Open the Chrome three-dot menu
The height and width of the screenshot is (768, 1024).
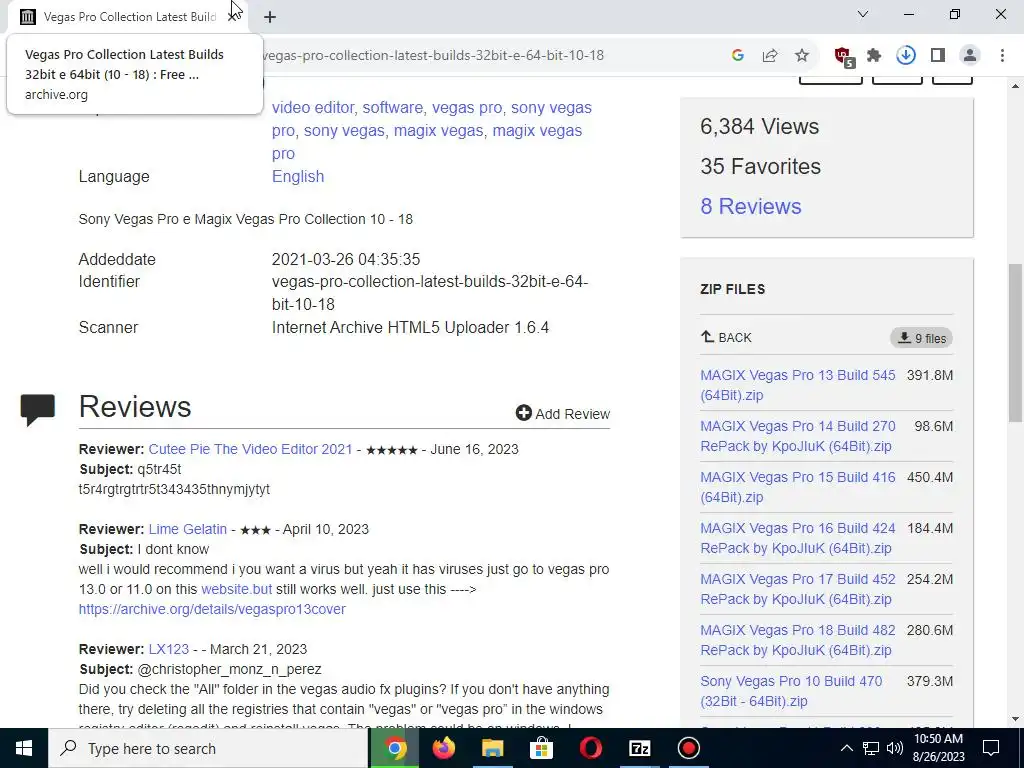click(x=1002, y=56)
